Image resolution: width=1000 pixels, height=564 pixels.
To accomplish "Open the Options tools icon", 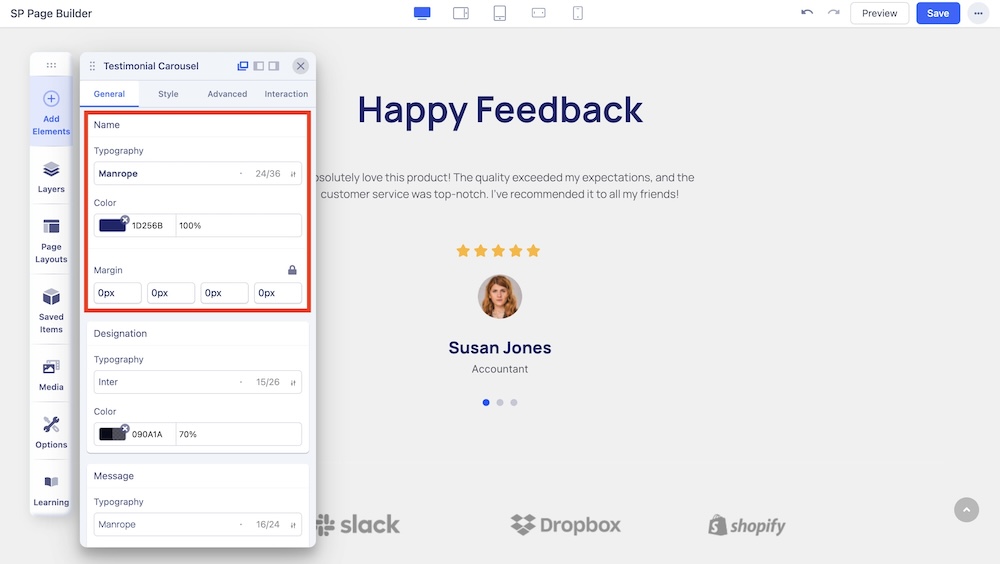I will pos(51,431).
